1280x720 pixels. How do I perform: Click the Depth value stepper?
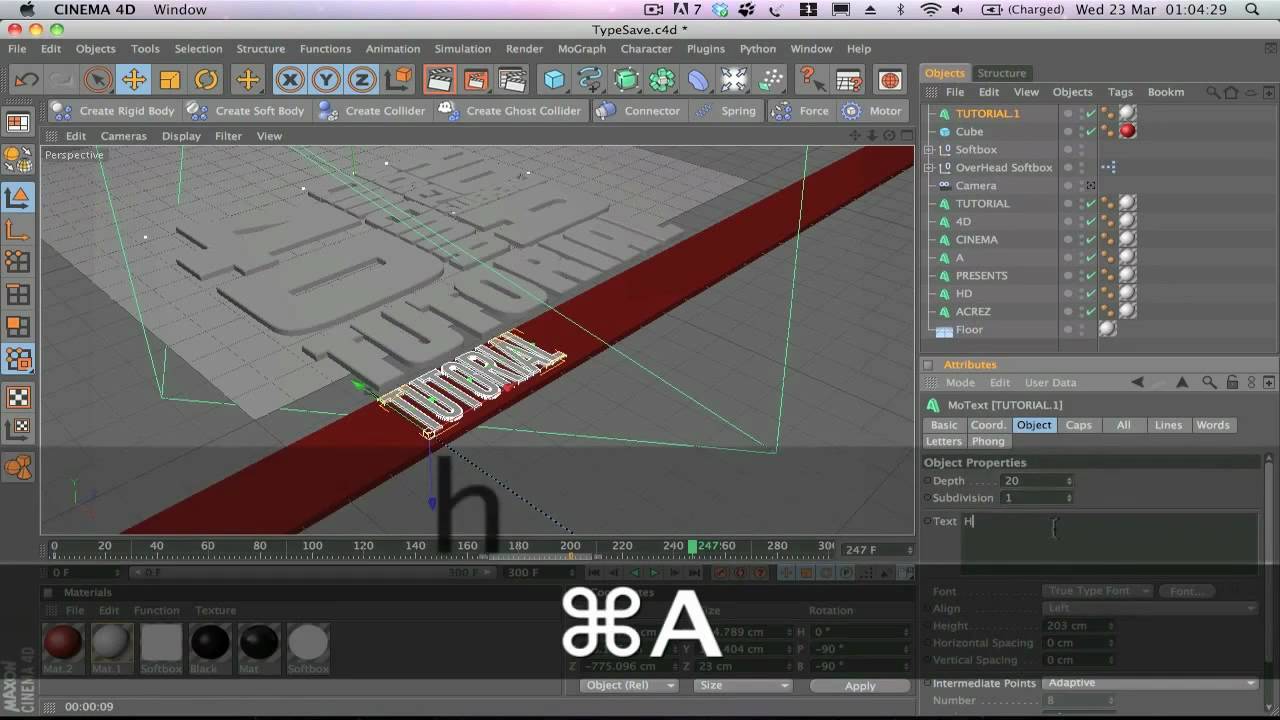[x=1069, y=481]
